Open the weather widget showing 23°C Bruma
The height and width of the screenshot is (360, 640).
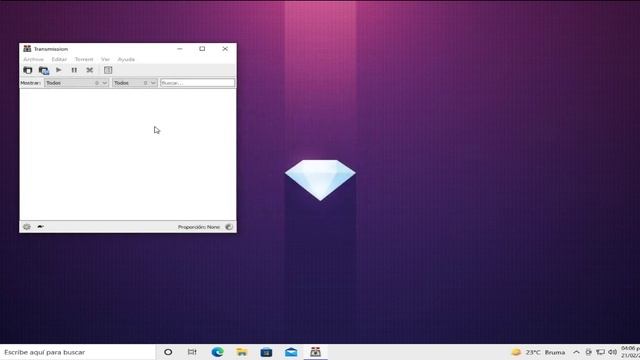coord(539,352)
